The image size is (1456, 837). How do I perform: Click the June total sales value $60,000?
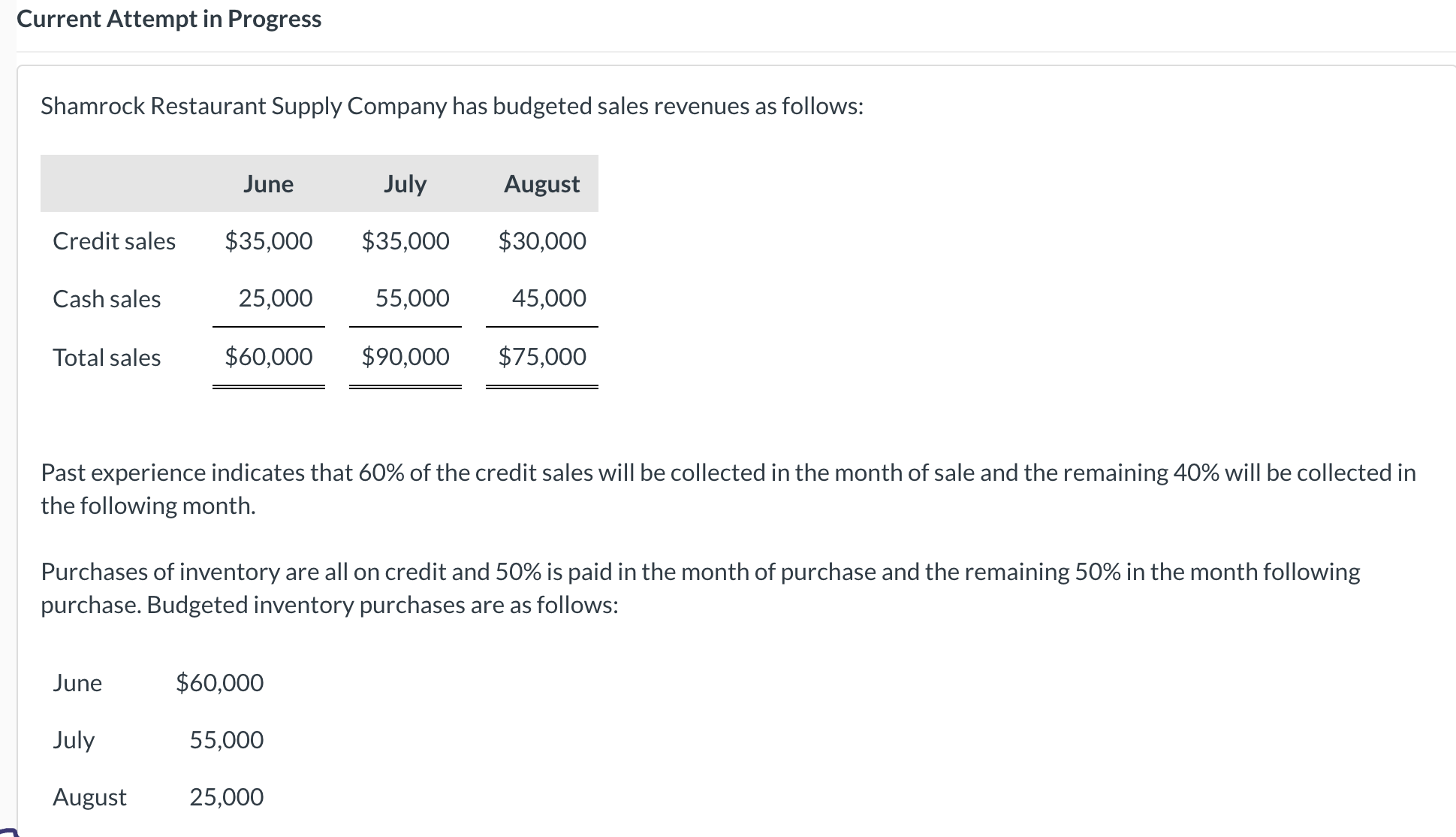coord(269,356)
